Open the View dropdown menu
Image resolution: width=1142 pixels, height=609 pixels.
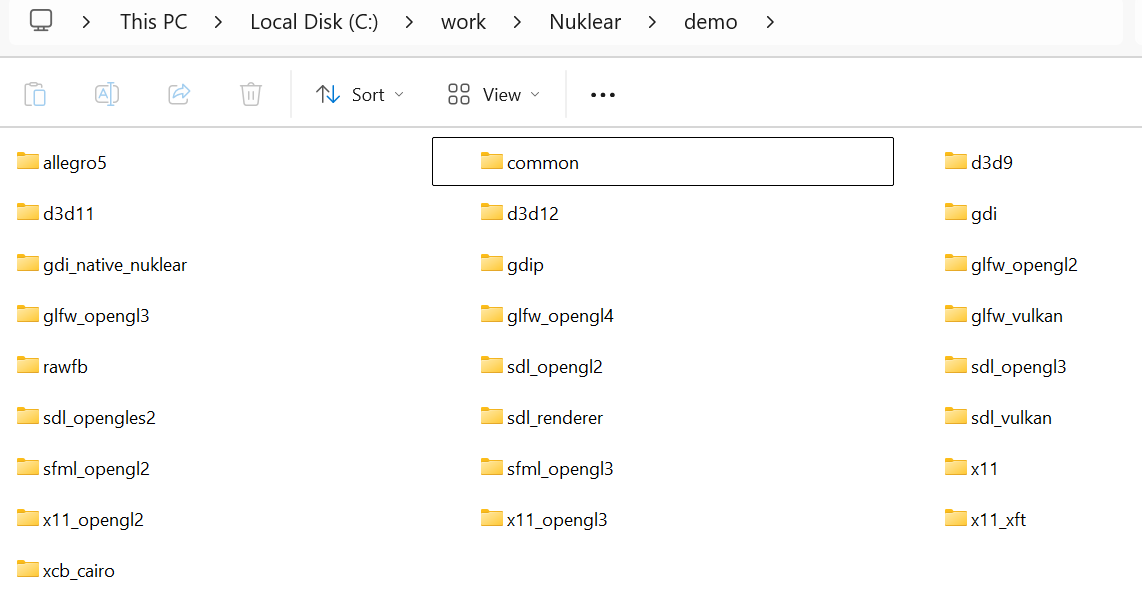click(x=493, y=94)
